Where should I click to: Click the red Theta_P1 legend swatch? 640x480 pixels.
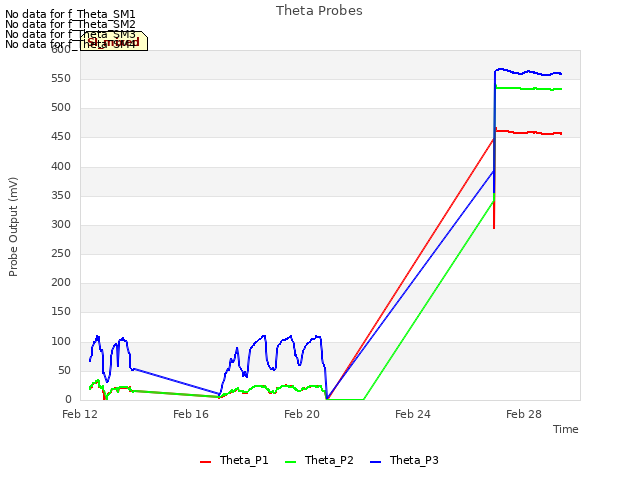pos(205,462)
